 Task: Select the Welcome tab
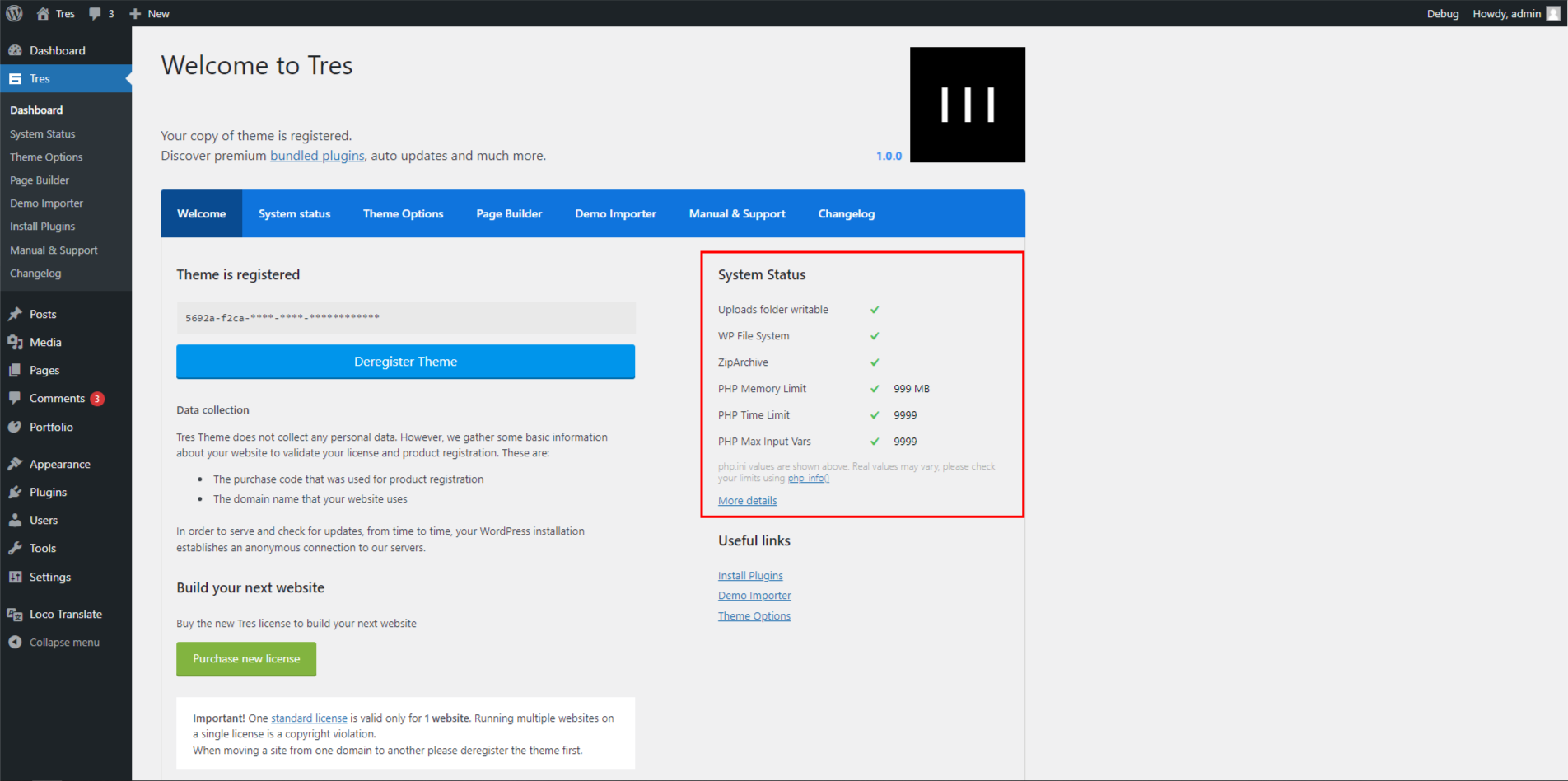201,213
